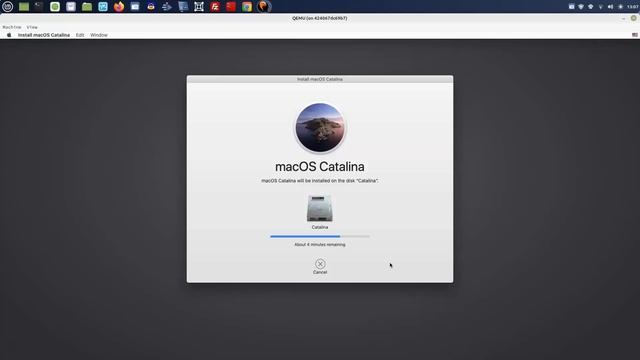Open the Edit menu in the macOS menu bar
The image size is (640, 360).
[80, 35]
